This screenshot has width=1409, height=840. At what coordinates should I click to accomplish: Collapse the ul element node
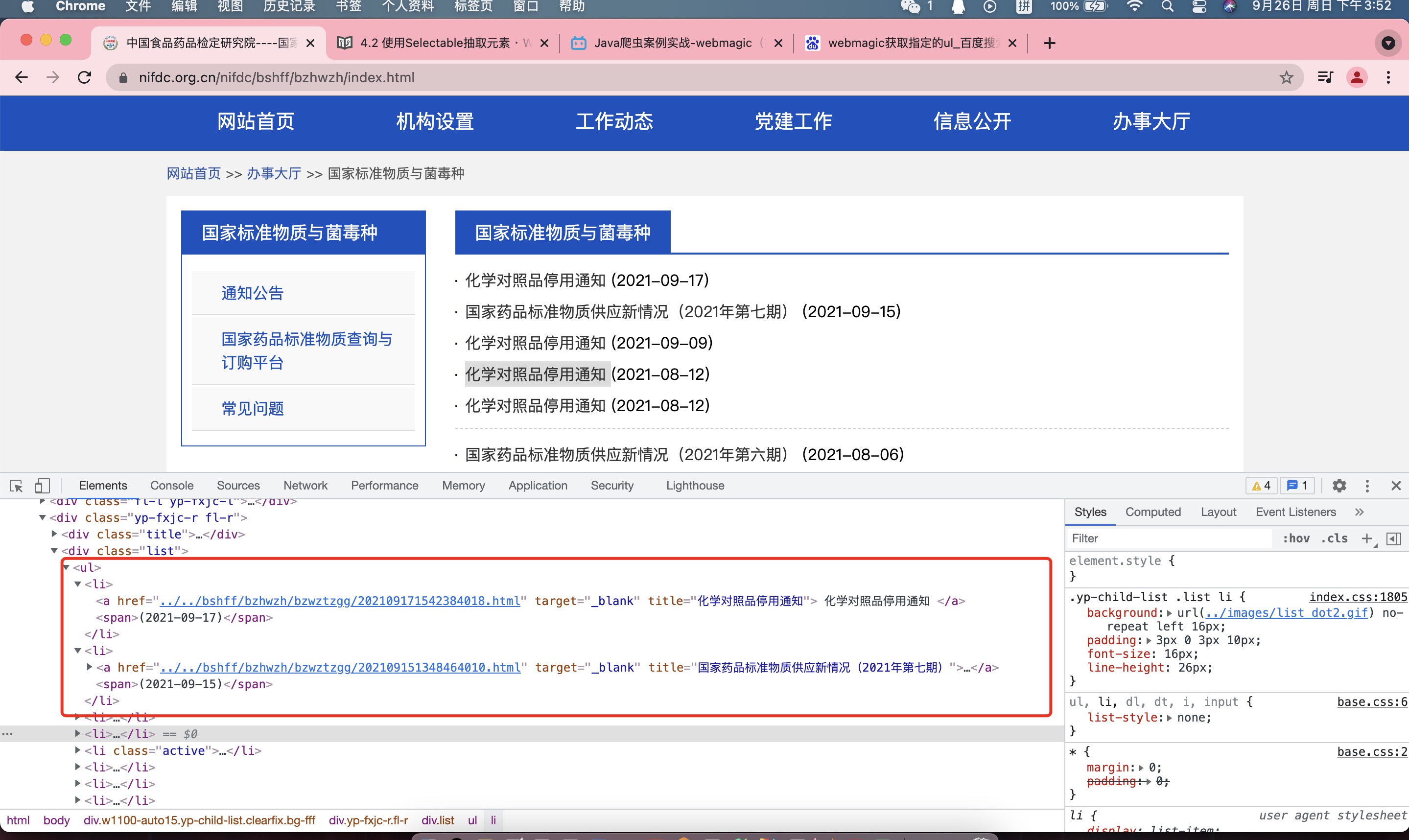click(x=66, y=567)
